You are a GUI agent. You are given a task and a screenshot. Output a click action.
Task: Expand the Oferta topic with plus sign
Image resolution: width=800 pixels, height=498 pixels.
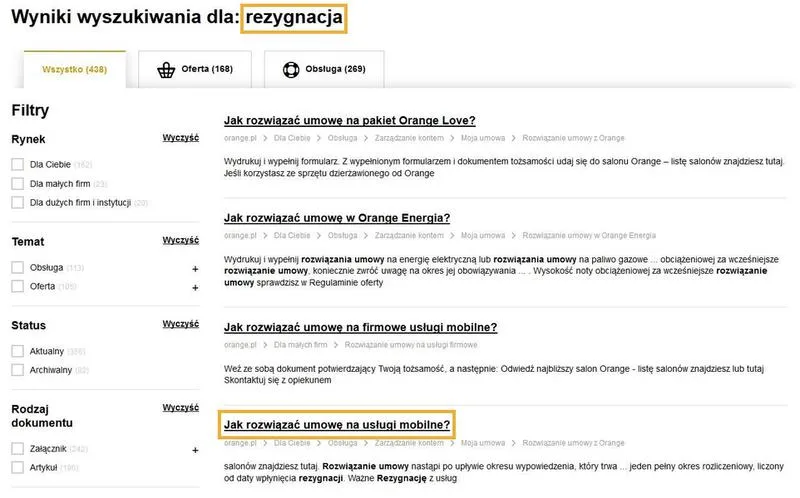(x=195, y=288)
